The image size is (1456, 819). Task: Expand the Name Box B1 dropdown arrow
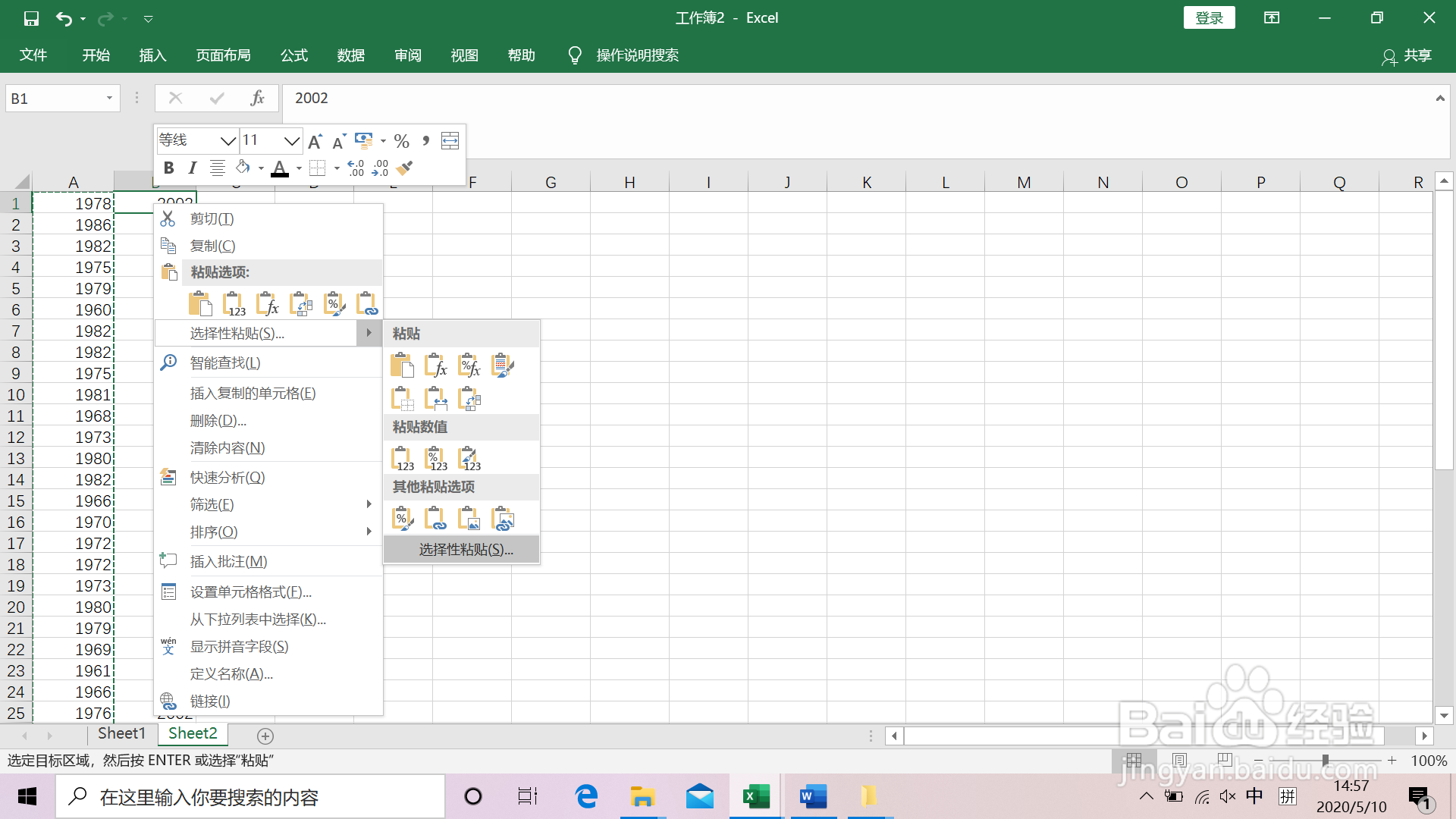109,99
